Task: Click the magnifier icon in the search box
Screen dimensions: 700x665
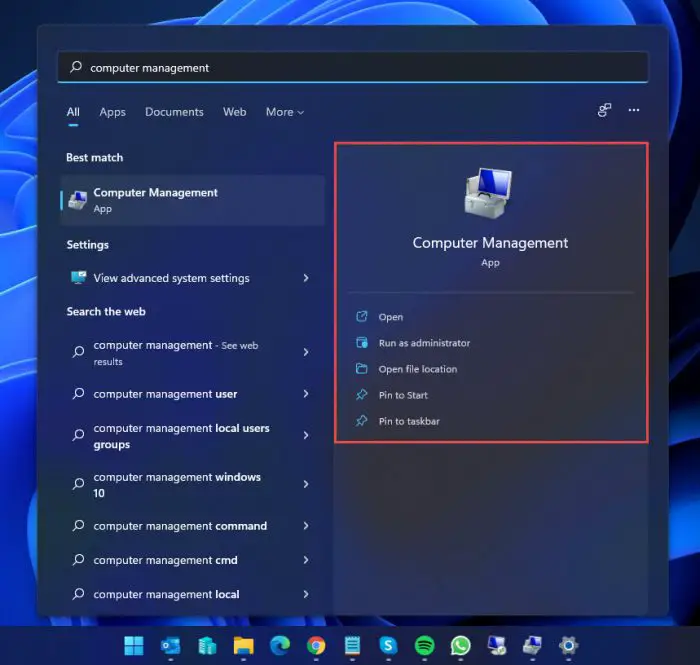Action: coord(76,67)
